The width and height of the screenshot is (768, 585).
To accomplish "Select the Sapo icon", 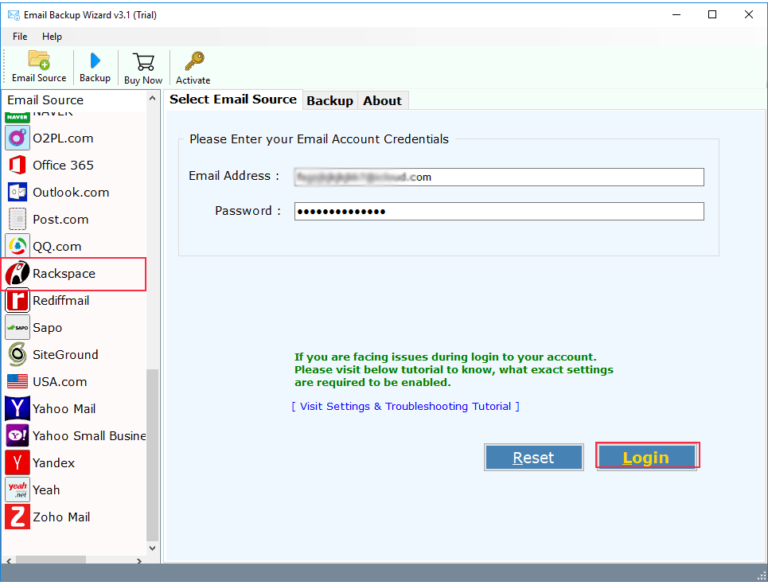I will (x=17, y=327).
